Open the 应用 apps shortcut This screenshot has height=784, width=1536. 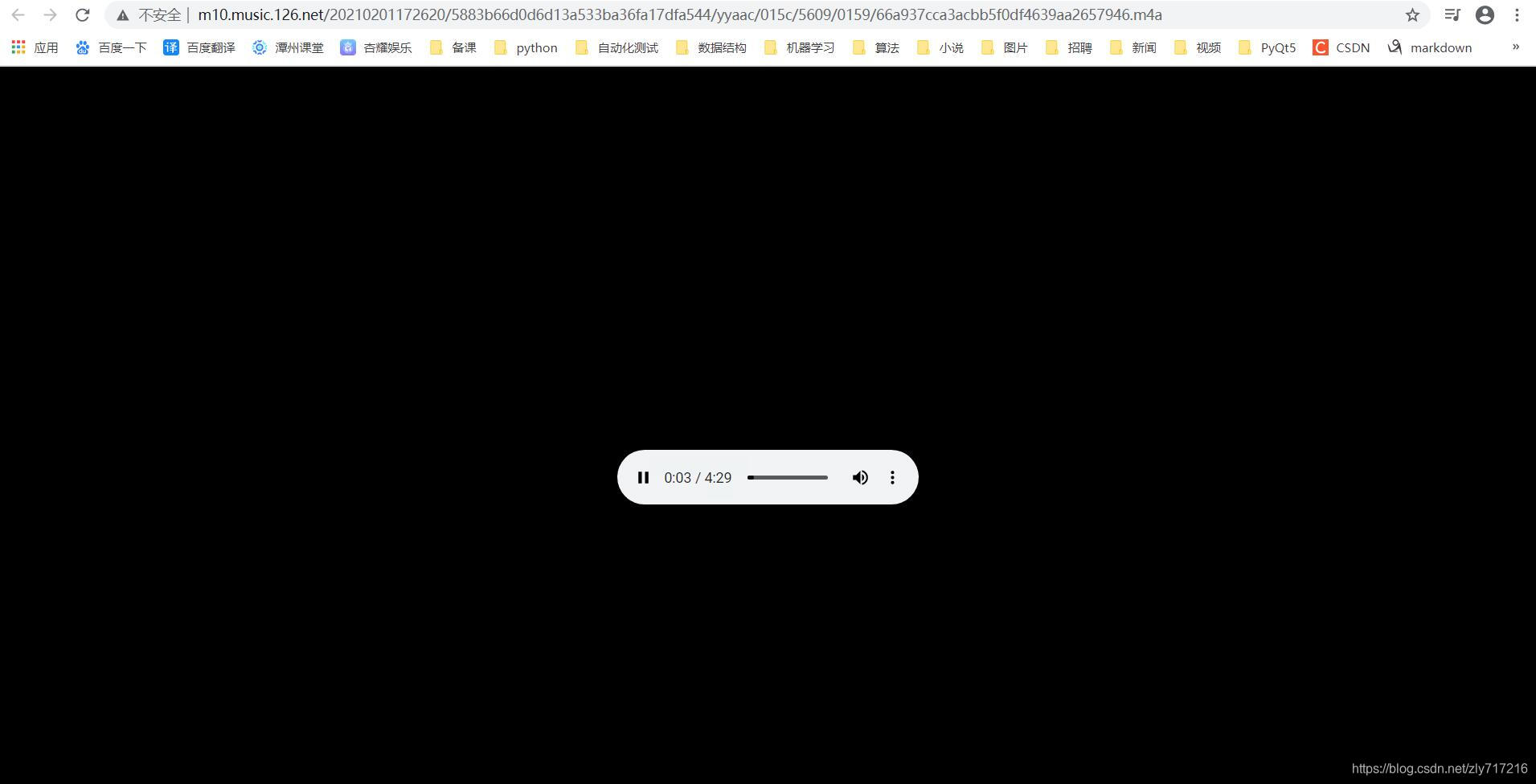click(x=35, y=47)
